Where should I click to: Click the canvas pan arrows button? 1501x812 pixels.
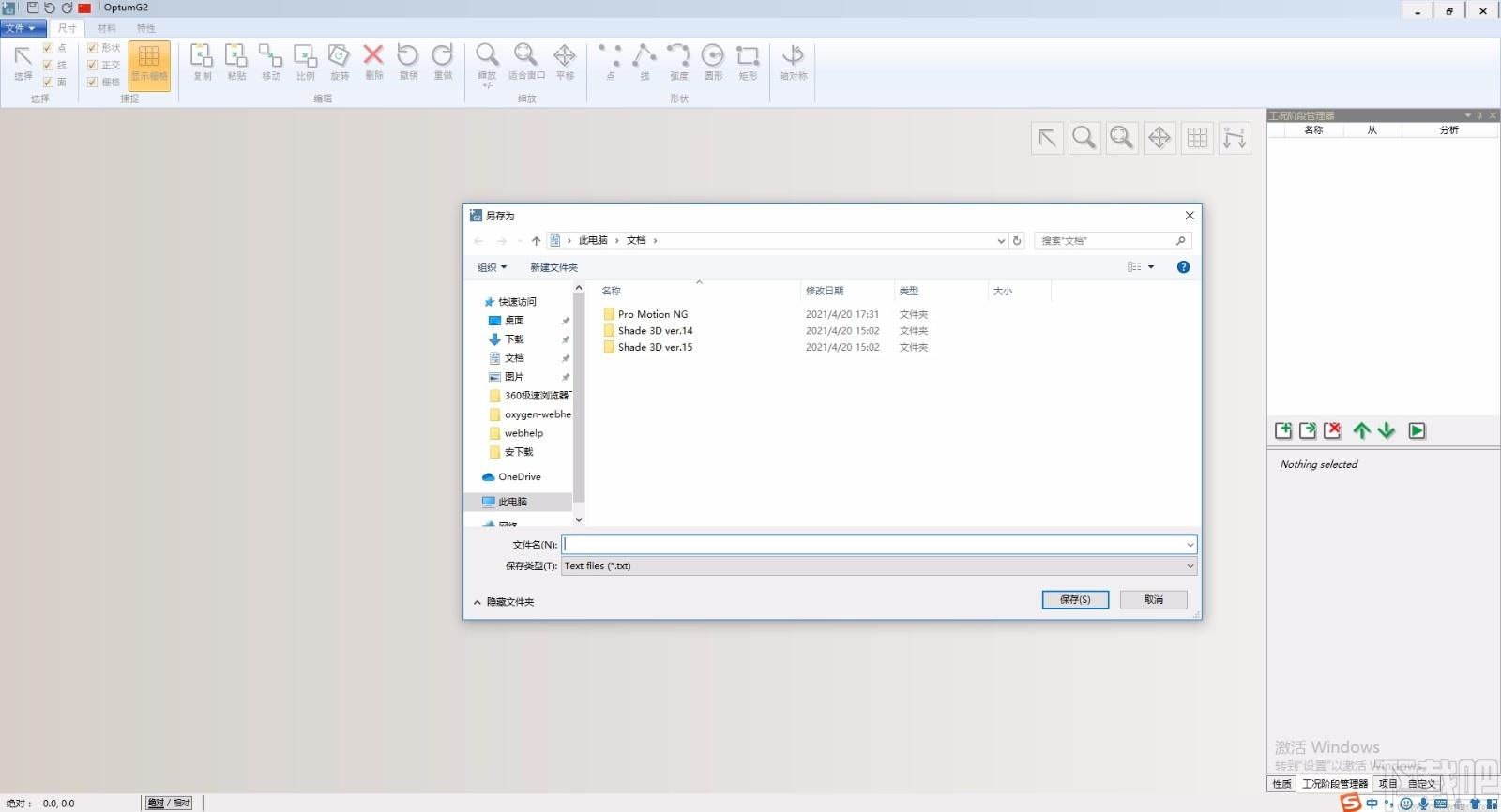[x=1160, y=139]
